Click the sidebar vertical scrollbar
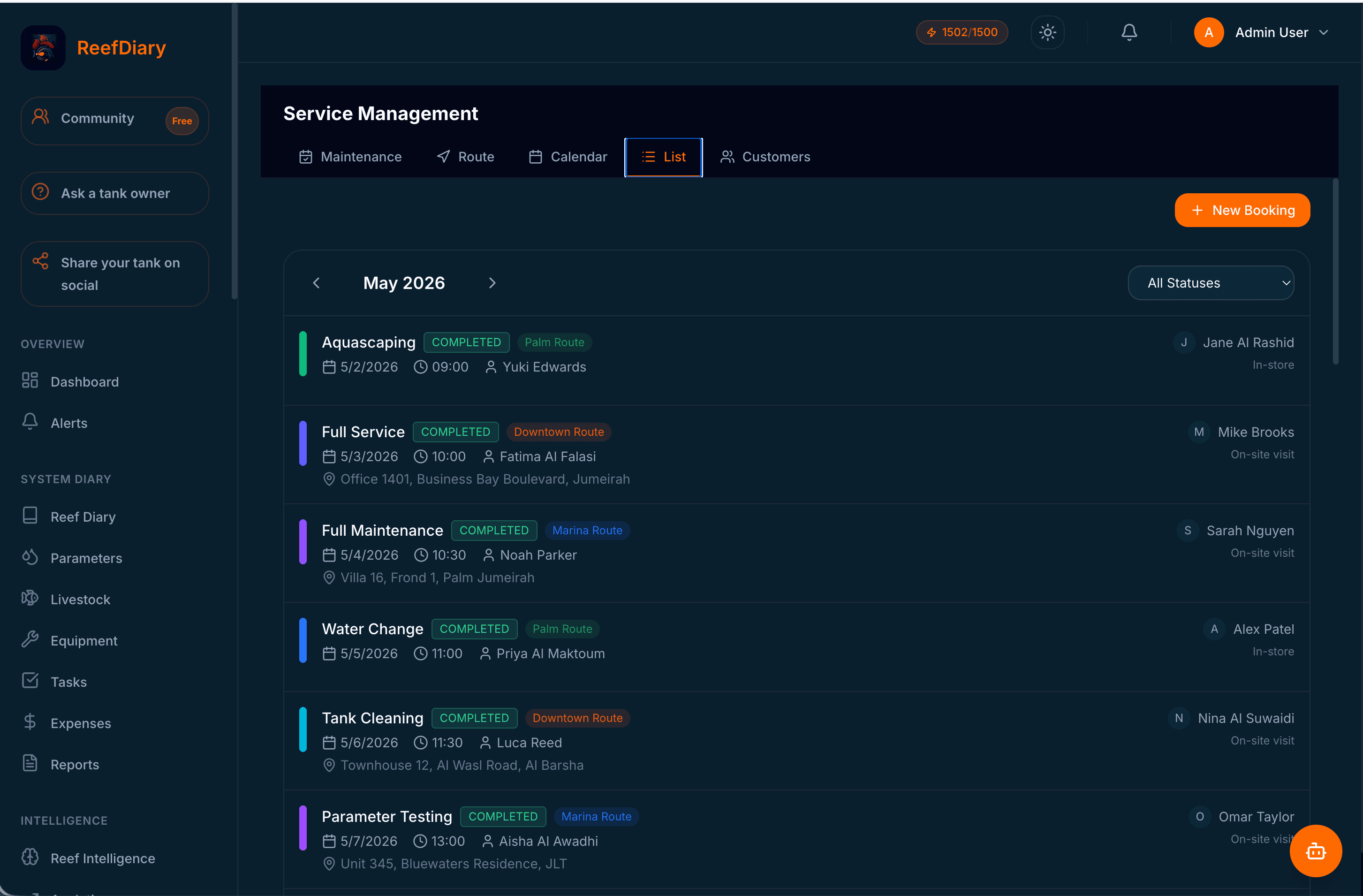The image size is (1363, 896). 234,152
